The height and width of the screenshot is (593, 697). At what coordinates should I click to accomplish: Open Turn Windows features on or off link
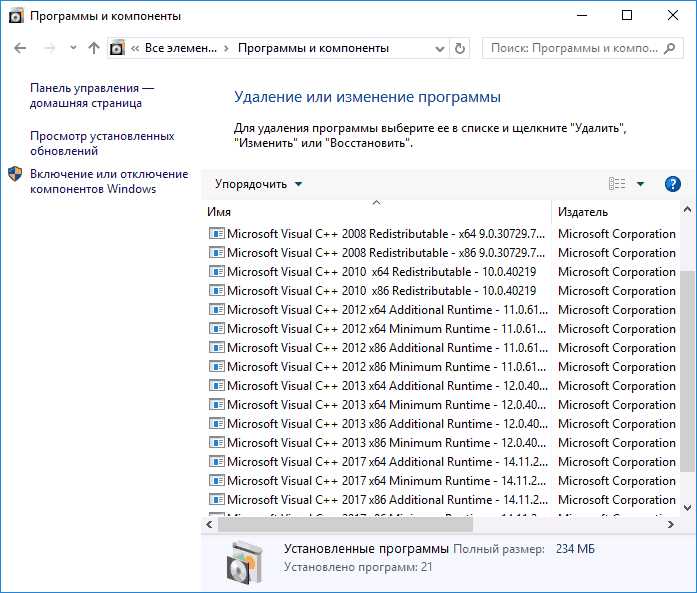click(x=109, y=181)
